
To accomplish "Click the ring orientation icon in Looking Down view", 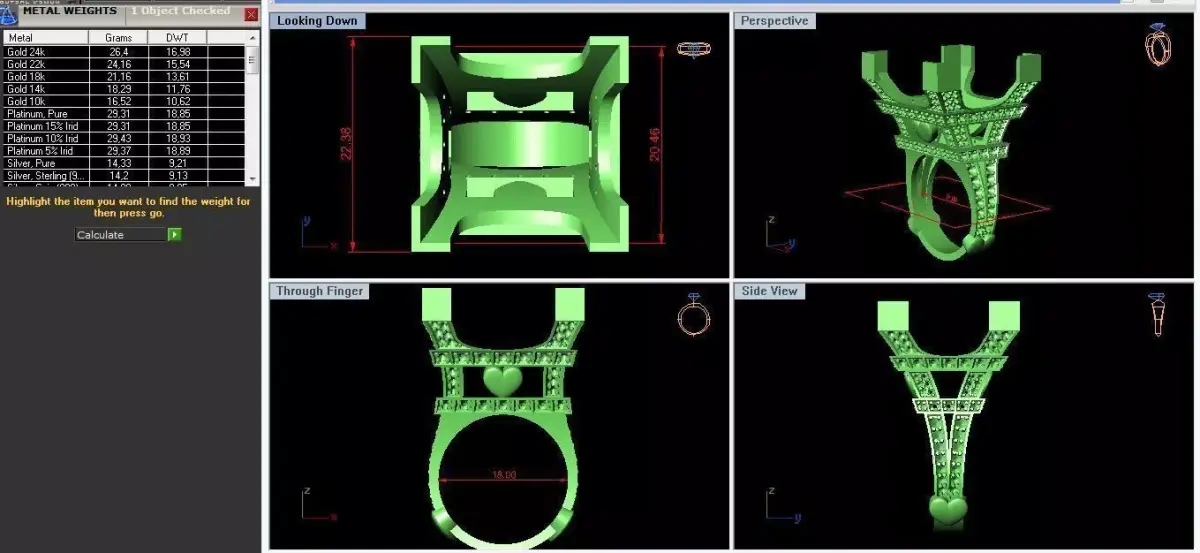I will coord(693,48).
